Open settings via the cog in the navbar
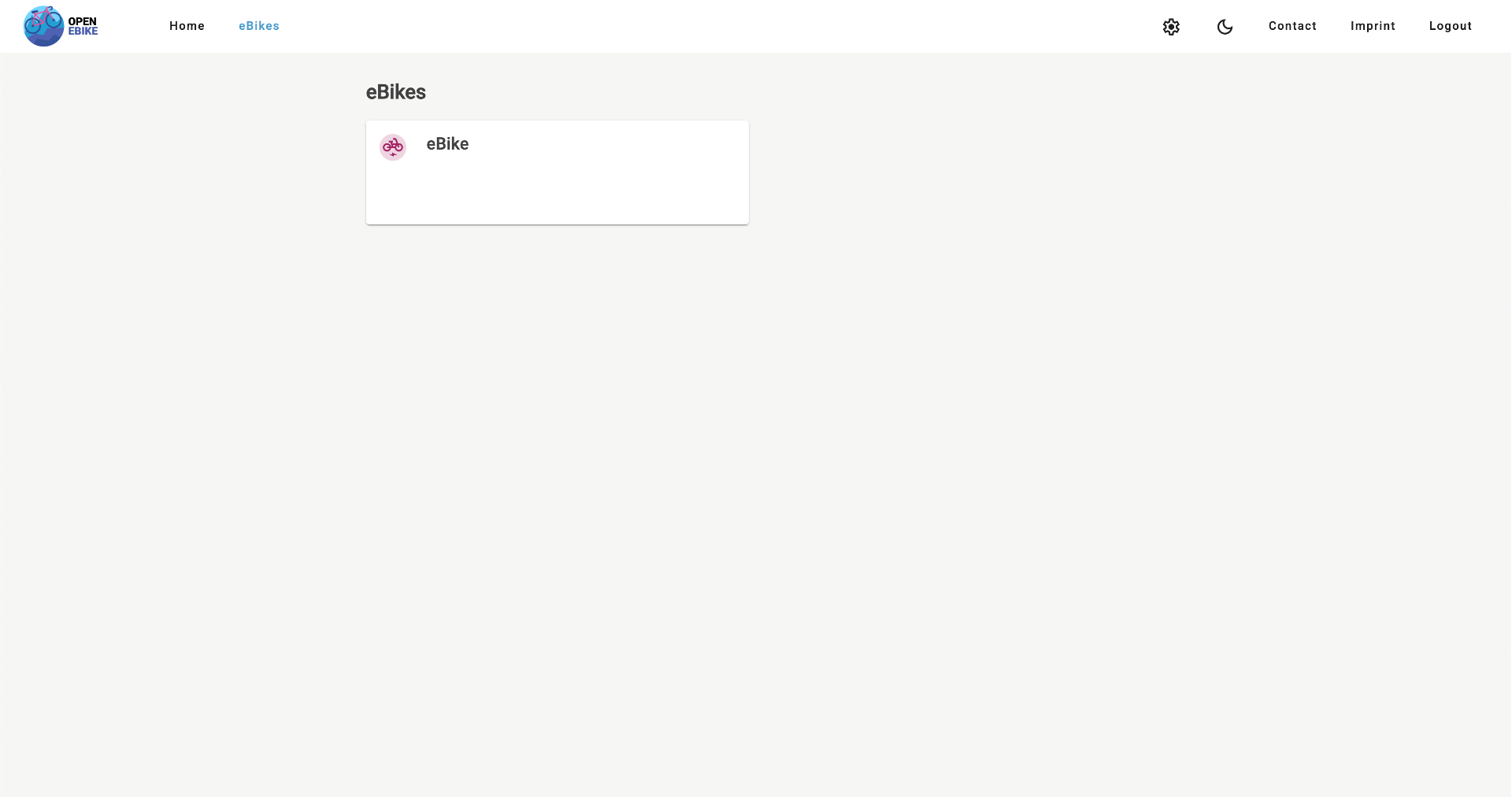1512x797 pixels. click(x=1171, y=26)
